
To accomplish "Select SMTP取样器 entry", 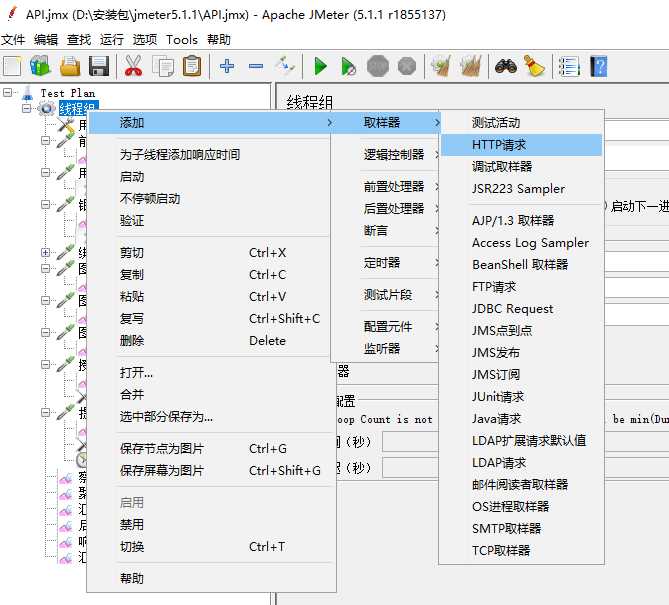I will tap(521, 529).
